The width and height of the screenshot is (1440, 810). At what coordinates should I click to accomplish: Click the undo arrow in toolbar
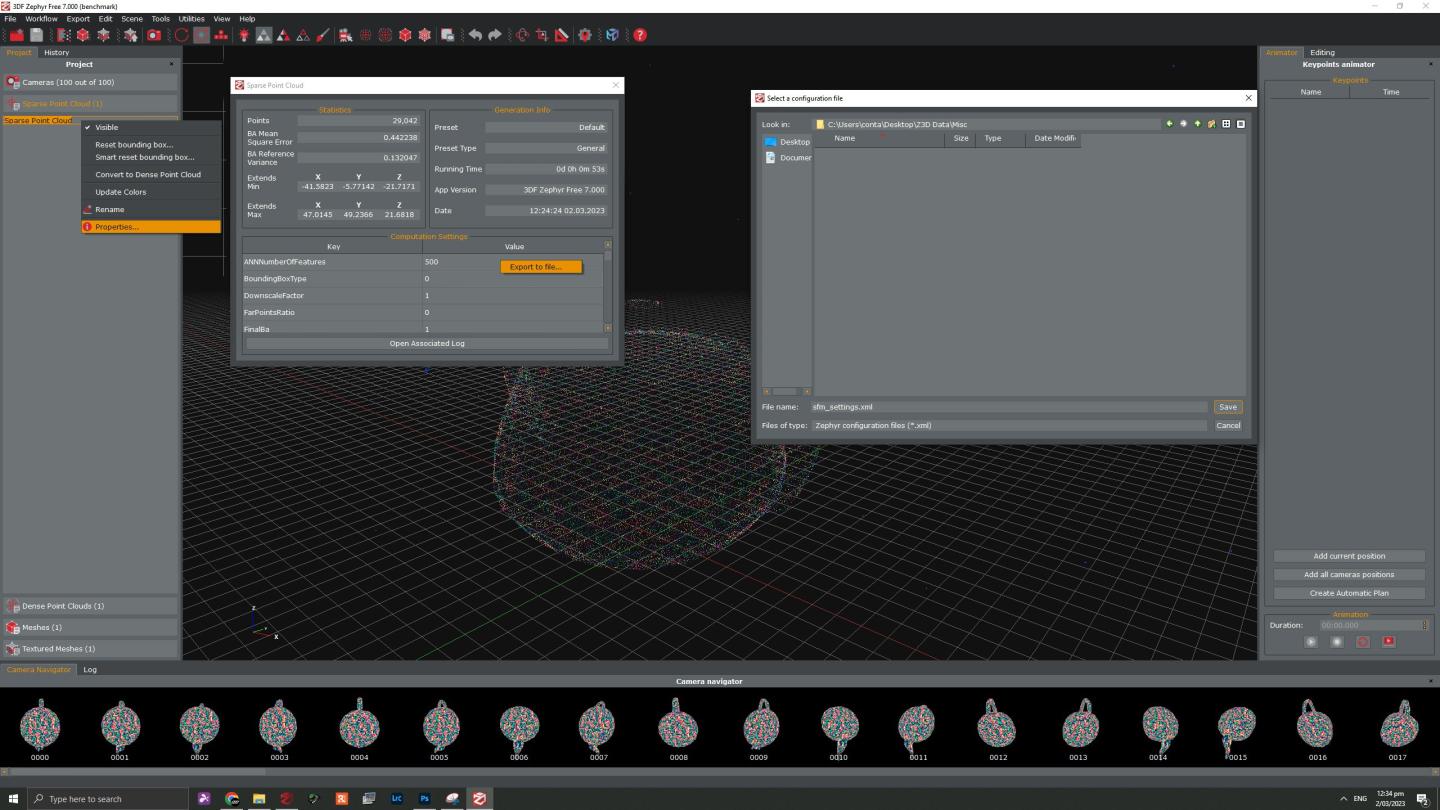475,35
